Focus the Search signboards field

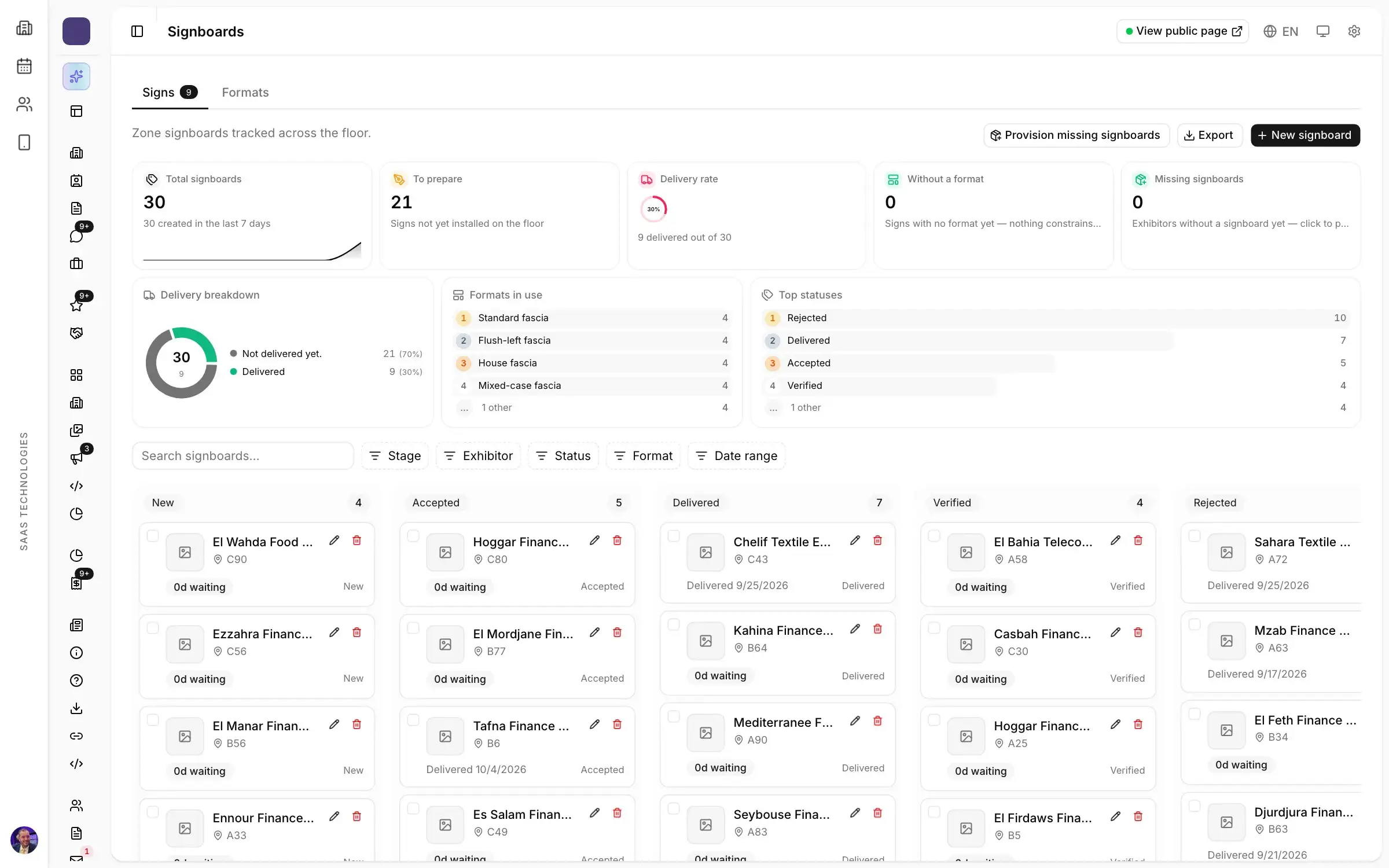click(x=243, y=456)
